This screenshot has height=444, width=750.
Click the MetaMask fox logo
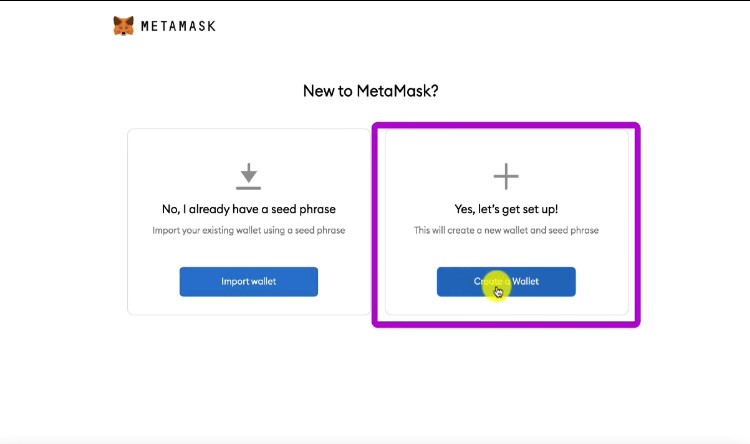[124, 26]
